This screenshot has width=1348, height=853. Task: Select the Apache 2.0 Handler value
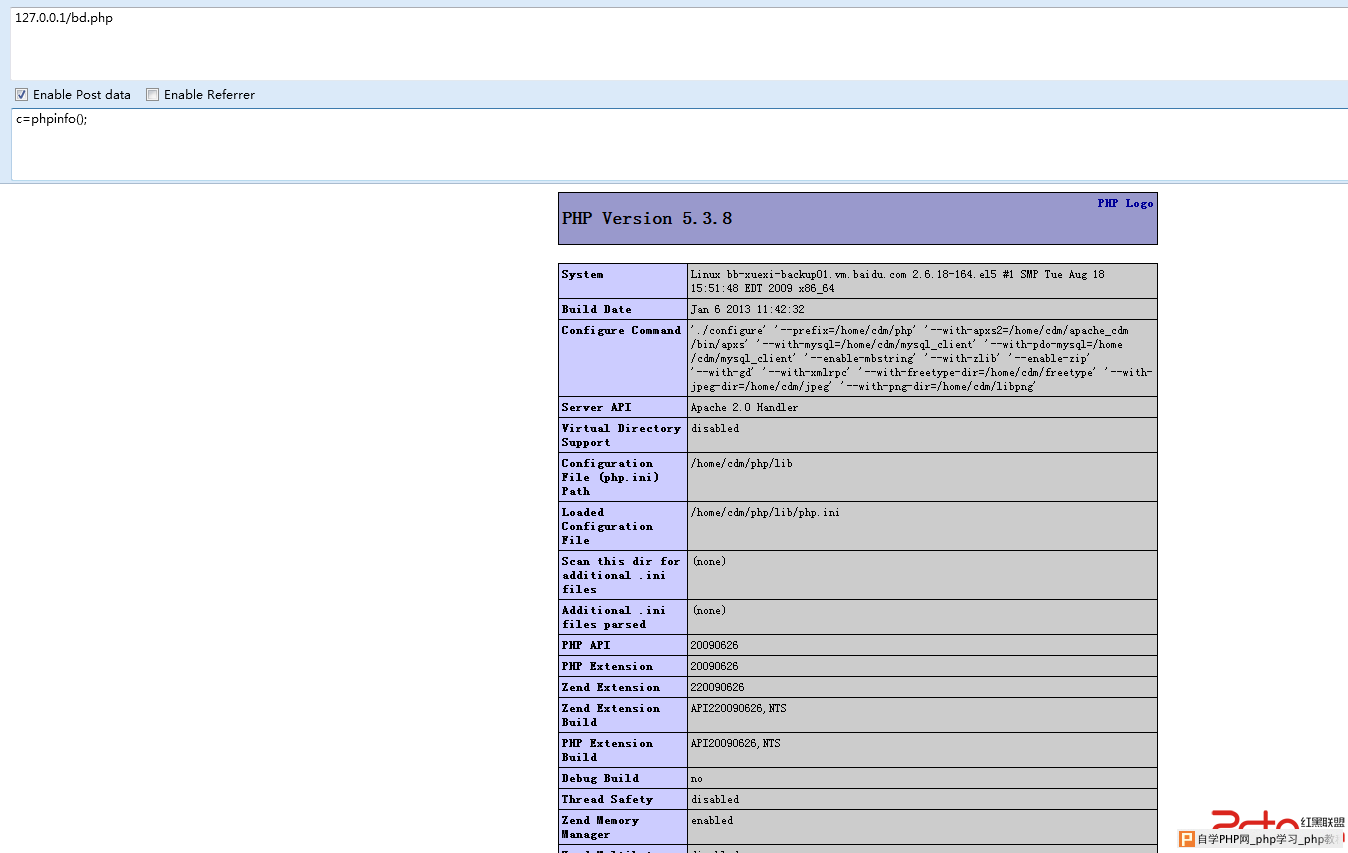(745, 407)
